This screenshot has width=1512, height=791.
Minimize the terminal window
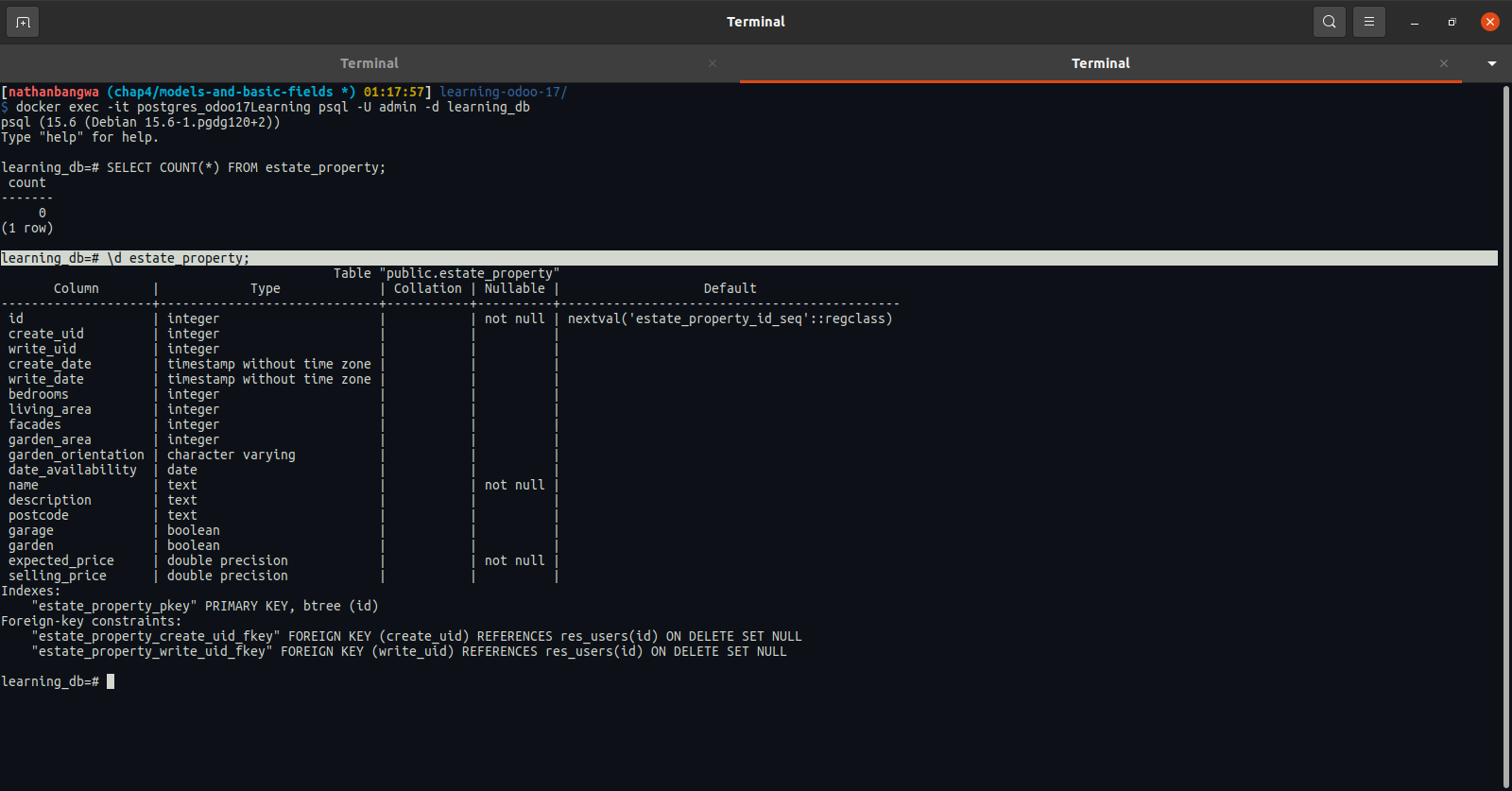(x=1415, y=22)
